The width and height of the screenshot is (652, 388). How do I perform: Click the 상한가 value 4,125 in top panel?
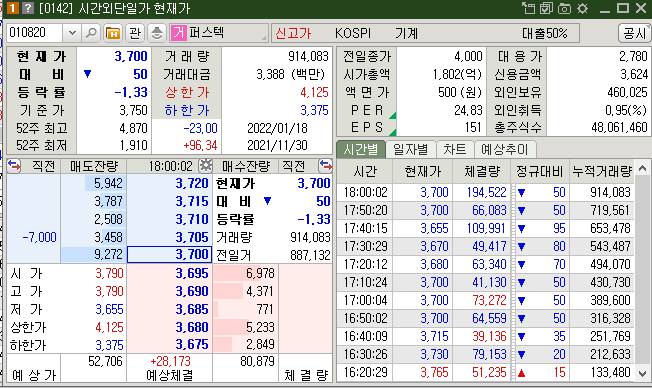pyautogui.click(x=314, y=92)
